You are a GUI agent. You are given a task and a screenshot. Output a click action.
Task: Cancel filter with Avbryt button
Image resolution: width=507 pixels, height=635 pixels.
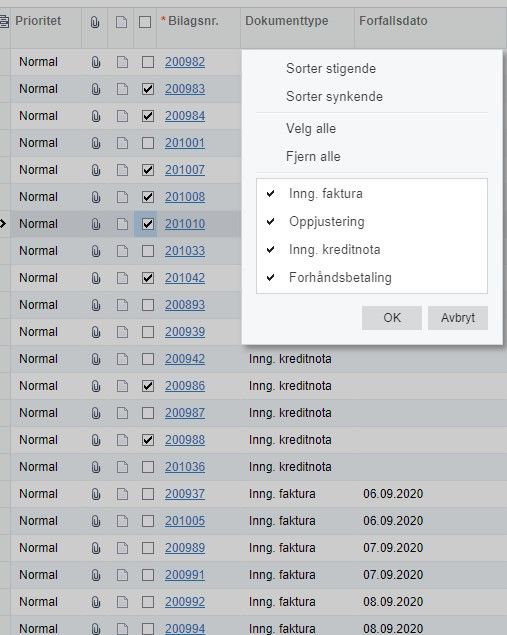click(458, 318)
